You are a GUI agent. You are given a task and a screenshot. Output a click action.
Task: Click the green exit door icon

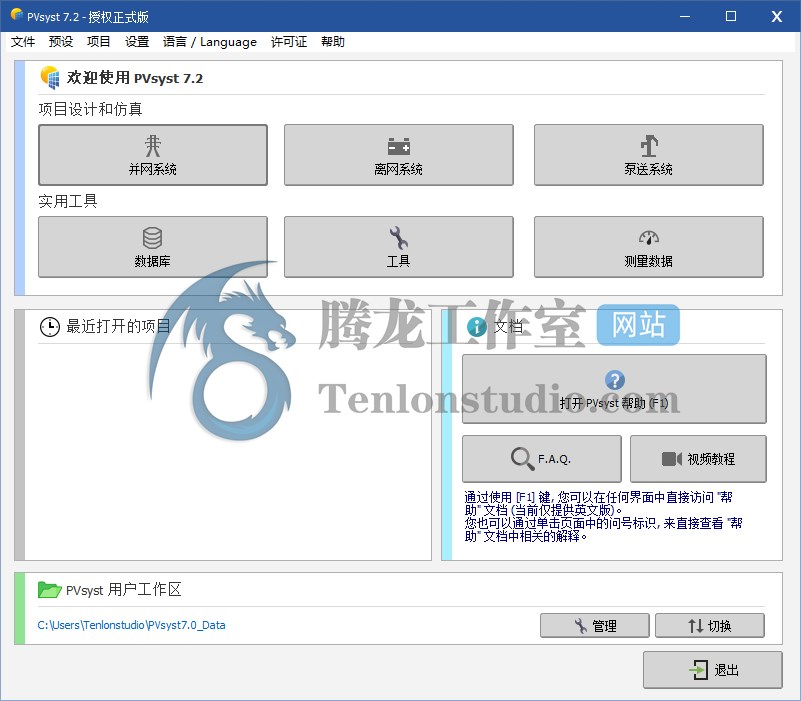pos(698,670)
